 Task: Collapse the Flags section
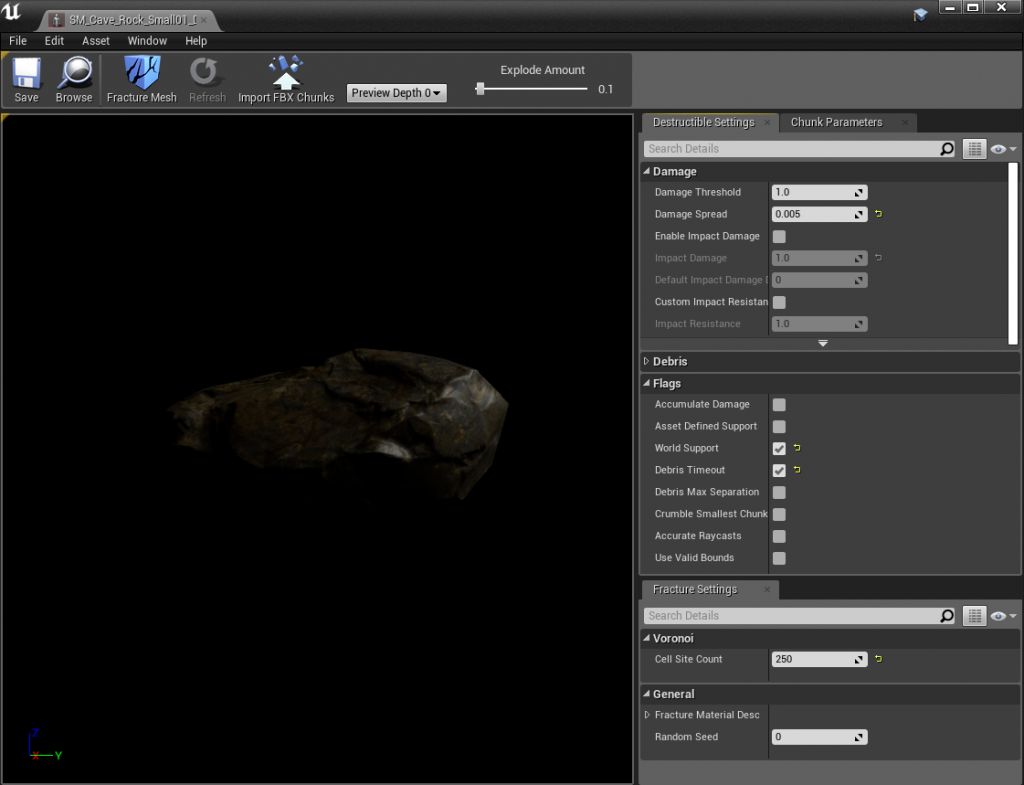647,383
